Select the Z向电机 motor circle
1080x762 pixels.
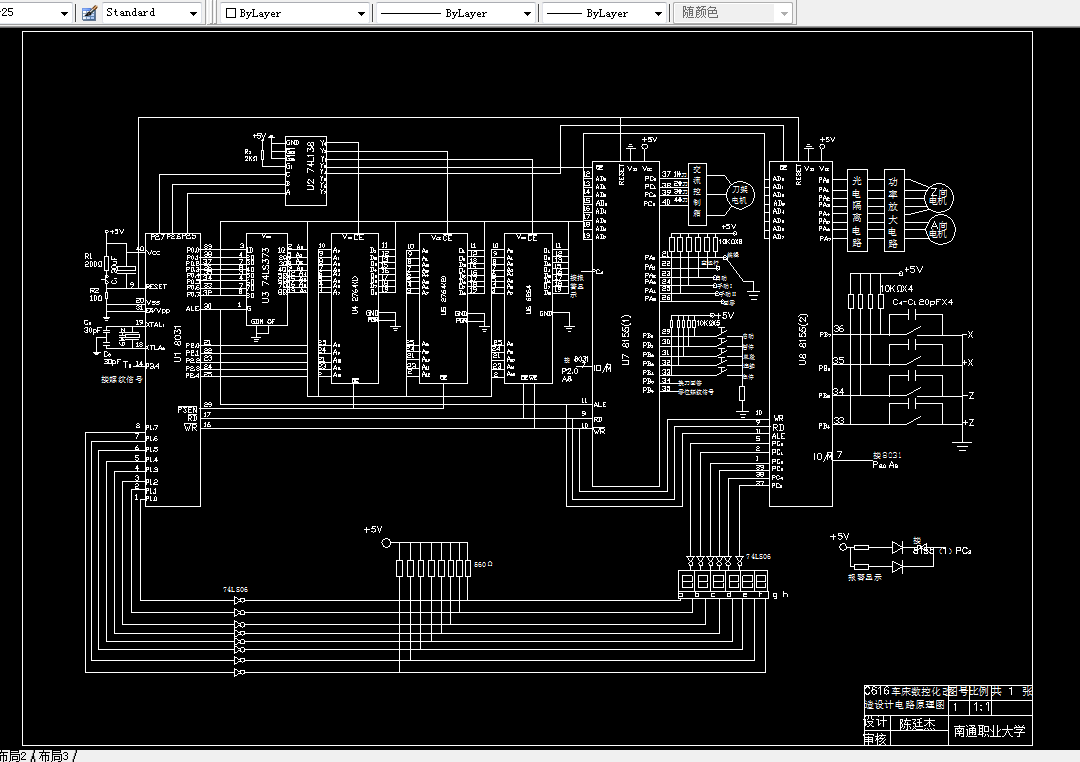click(x=938, y=196)
